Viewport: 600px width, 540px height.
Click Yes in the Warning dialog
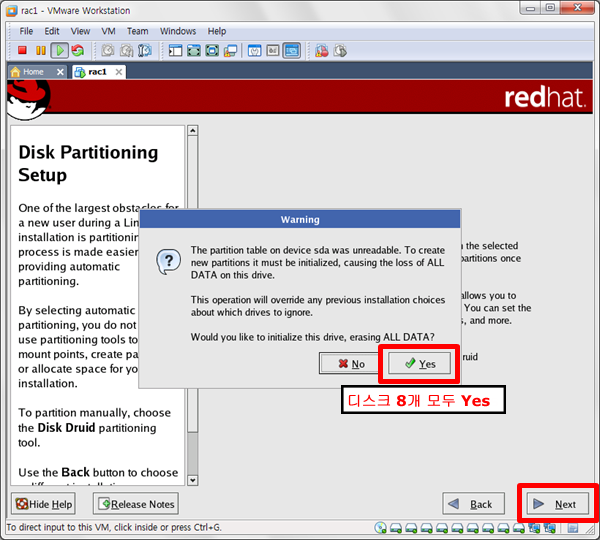(x=419, y=363)
